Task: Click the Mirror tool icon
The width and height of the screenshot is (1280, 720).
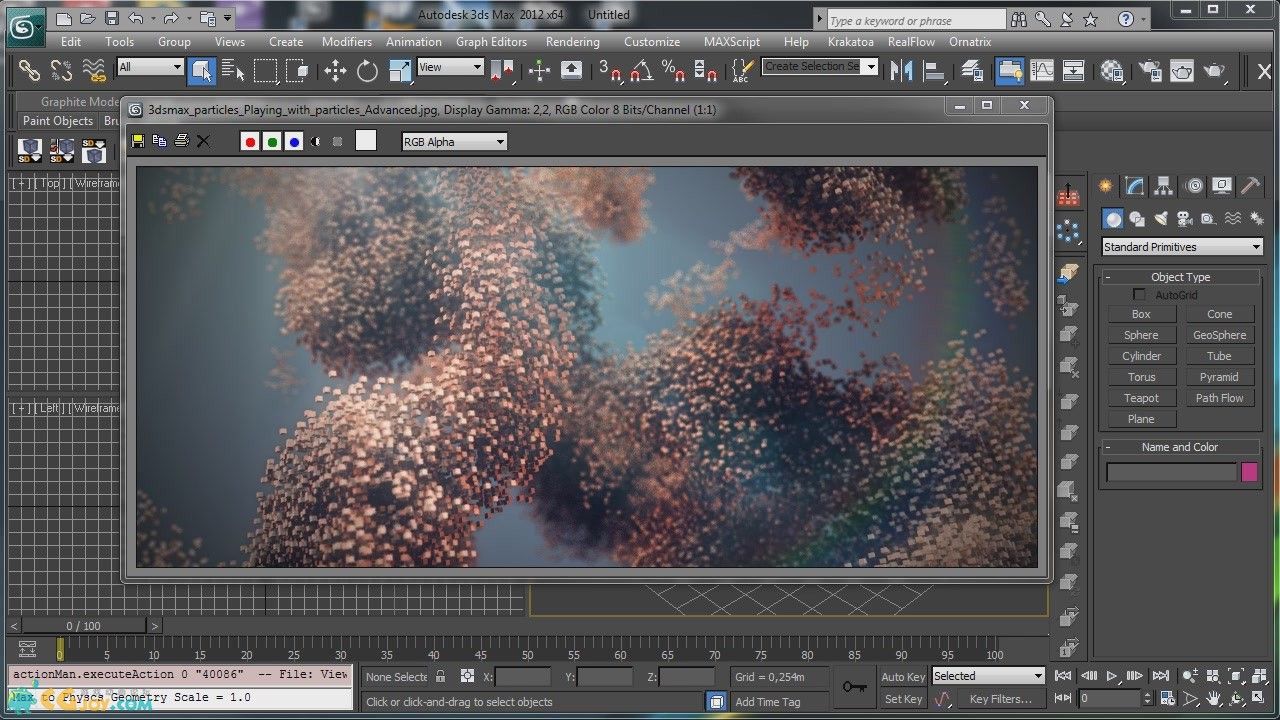Action: 901,70
